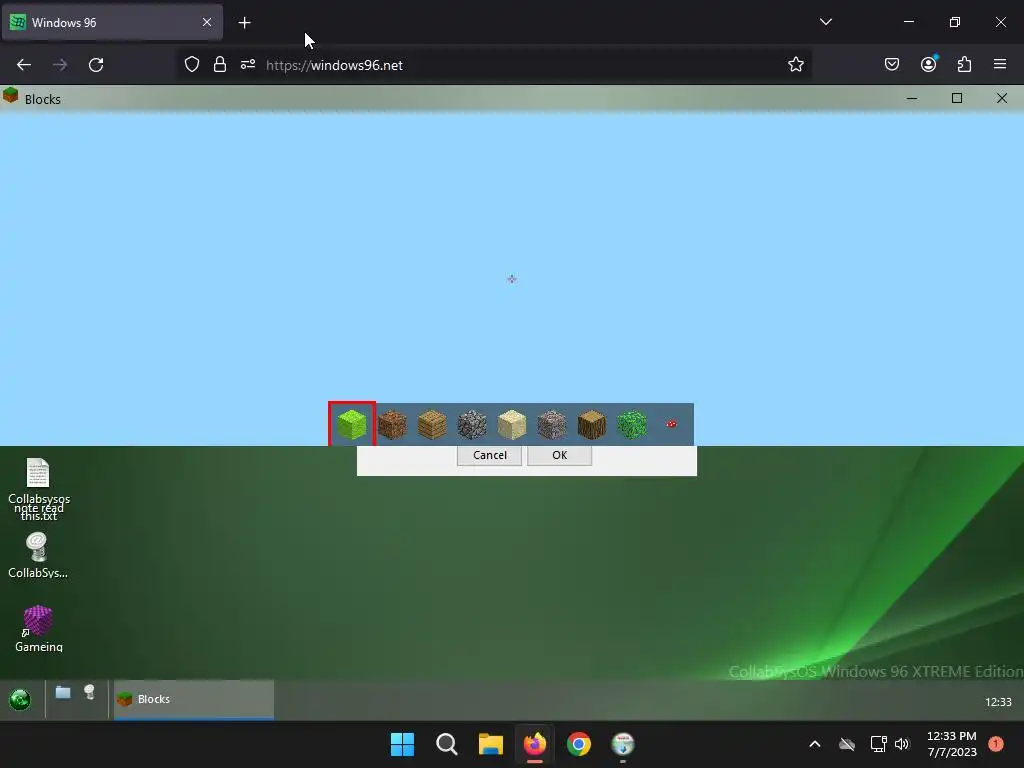Image resolution: width=1024 pixels, height=768 pixels.
Task: Open Google Chrome from the taskbar
Action: coord(579,744)
